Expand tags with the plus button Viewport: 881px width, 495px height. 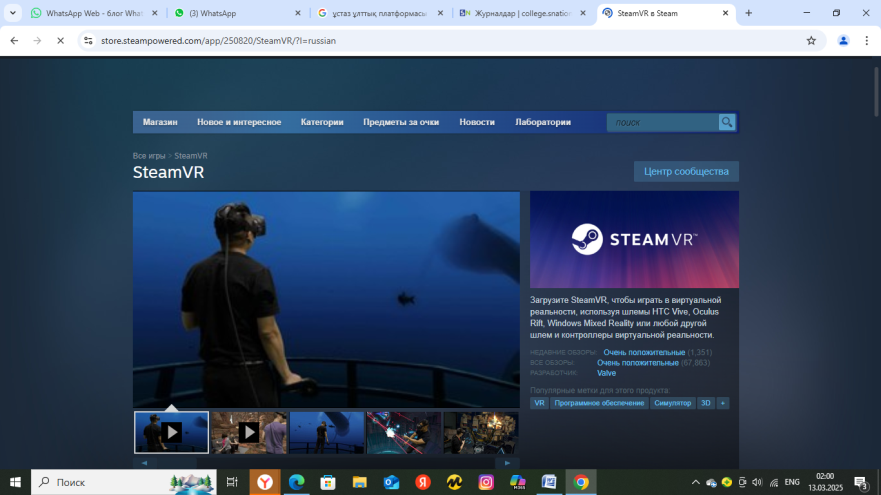click(x=723, y=403)
